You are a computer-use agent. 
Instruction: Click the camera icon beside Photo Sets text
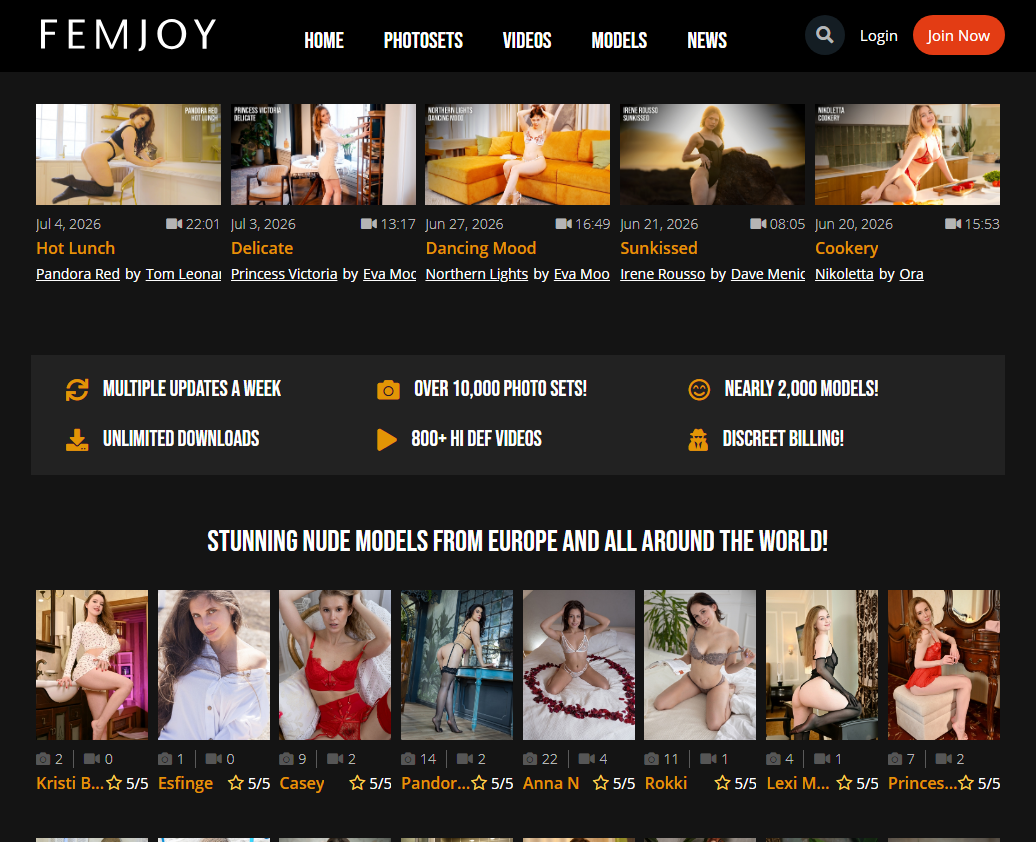point(388,390)
